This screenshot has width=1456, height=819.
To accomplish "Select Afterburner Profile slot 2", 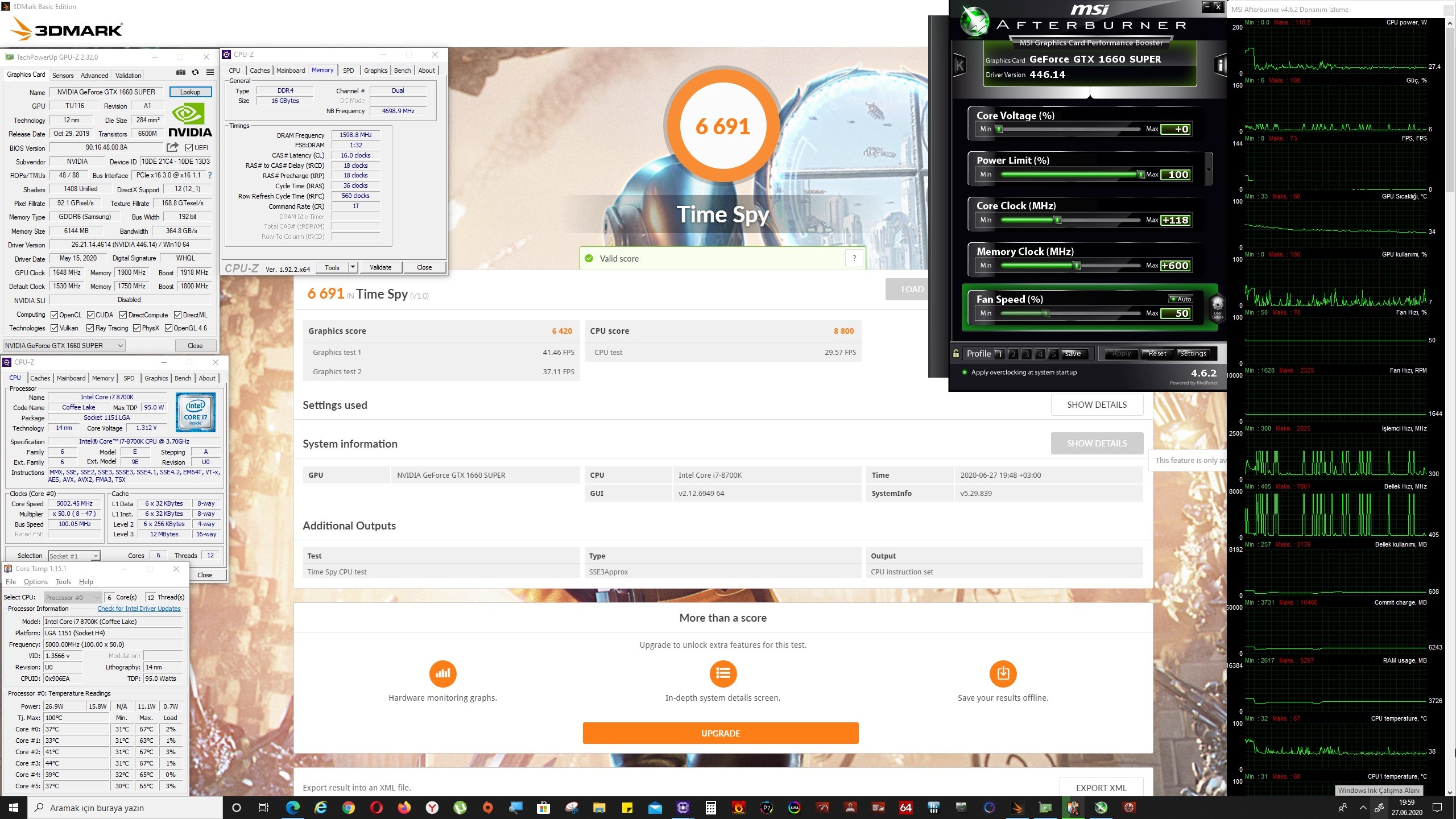I will 1012,354.
